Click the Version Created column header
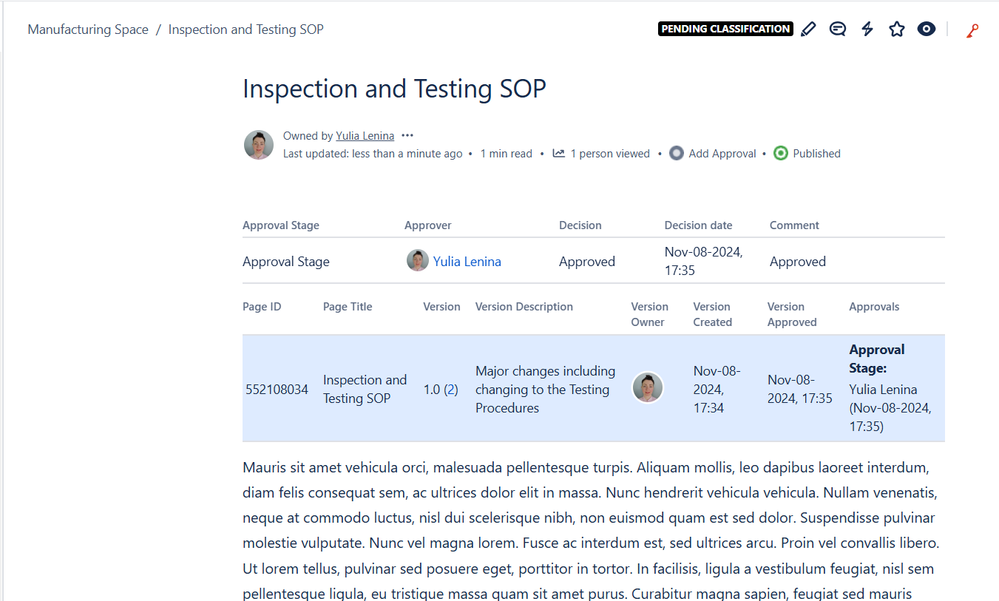 [x=712, y=314]
